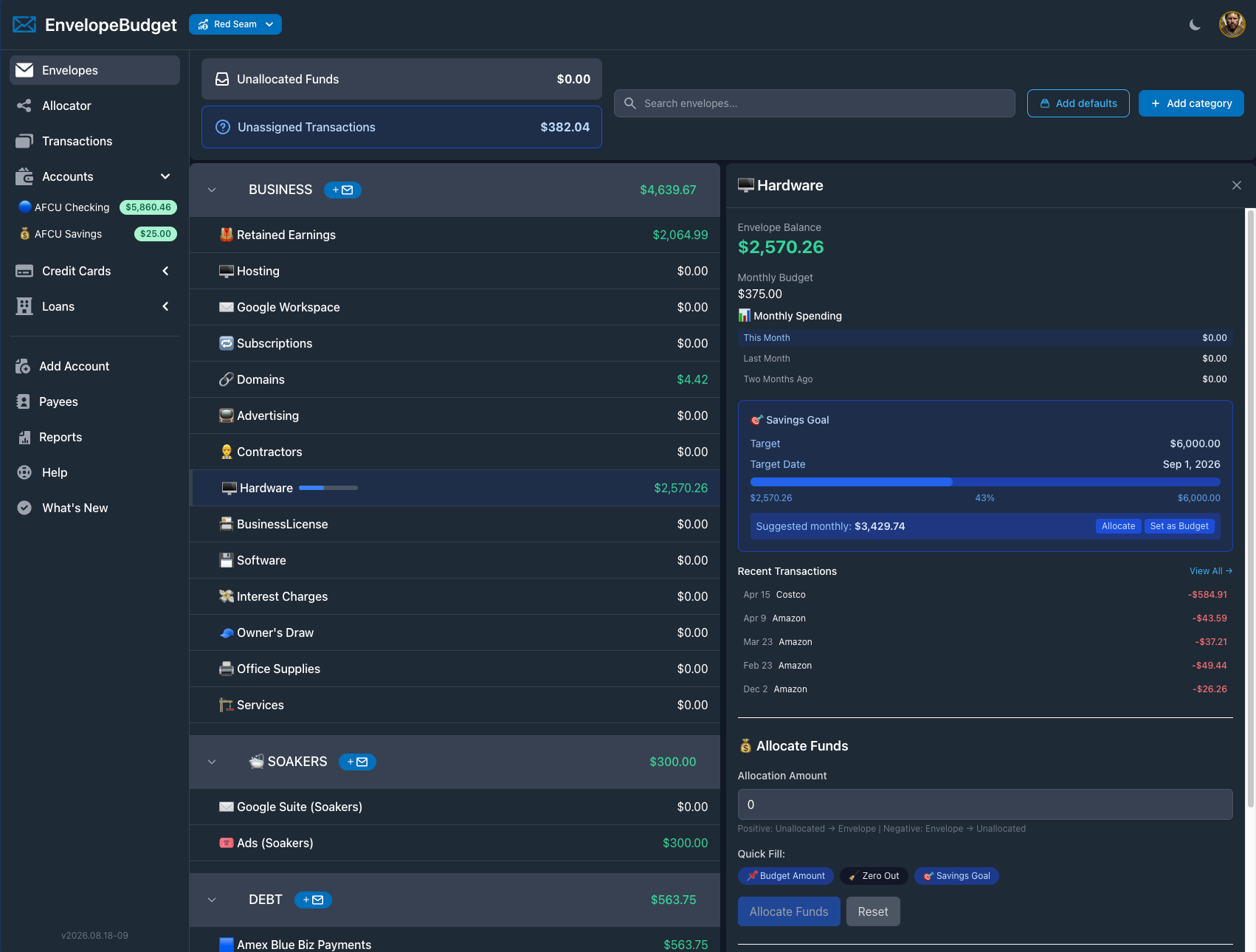Click the Unassigned Transactions question icon

[223, 127]
